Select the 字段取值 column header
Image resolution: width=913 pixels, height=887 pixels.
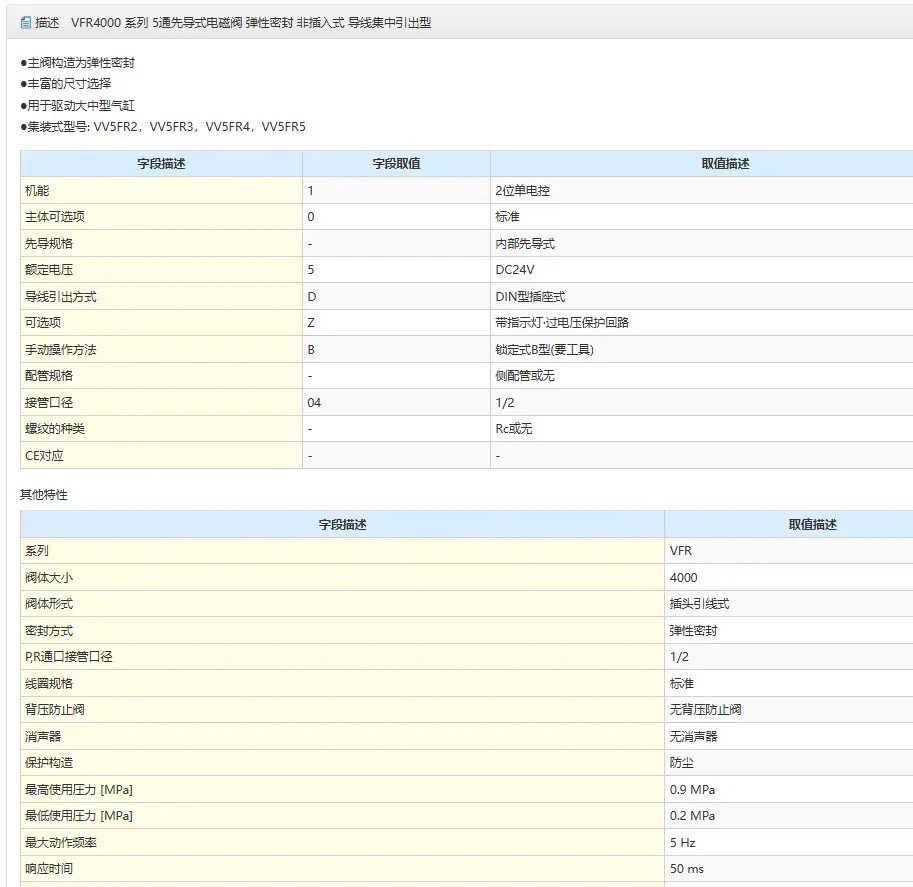[x=397, y=164]
